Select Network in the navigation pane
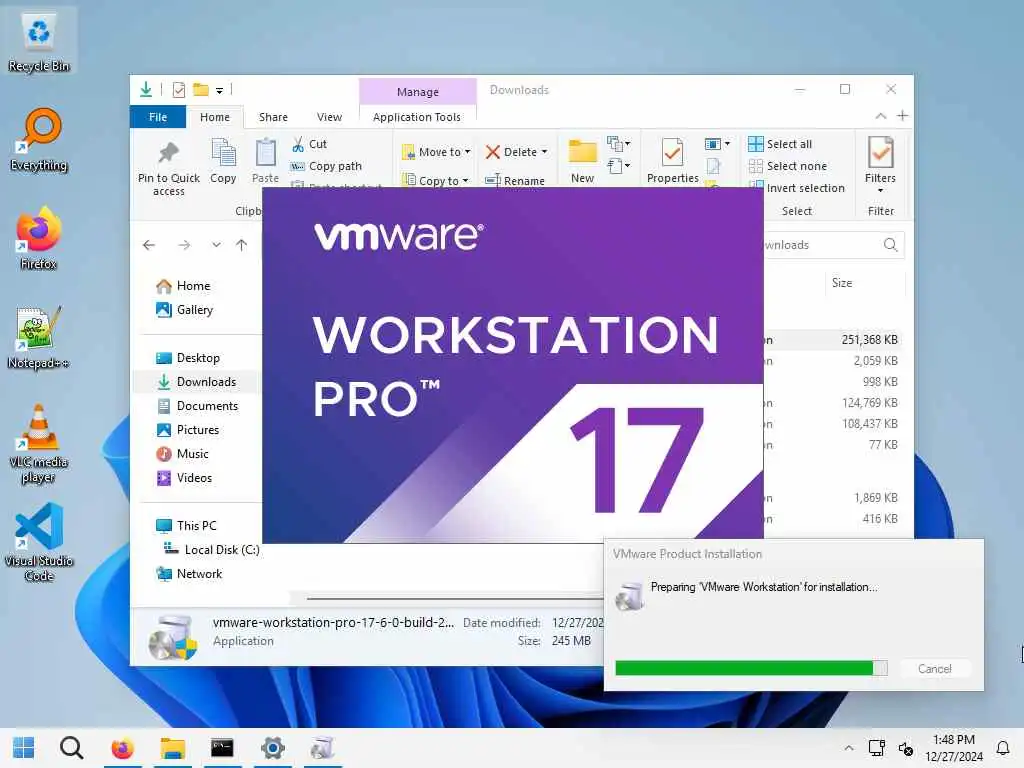The height and width of the screenshot is (768, 1024). pos(199,574)
